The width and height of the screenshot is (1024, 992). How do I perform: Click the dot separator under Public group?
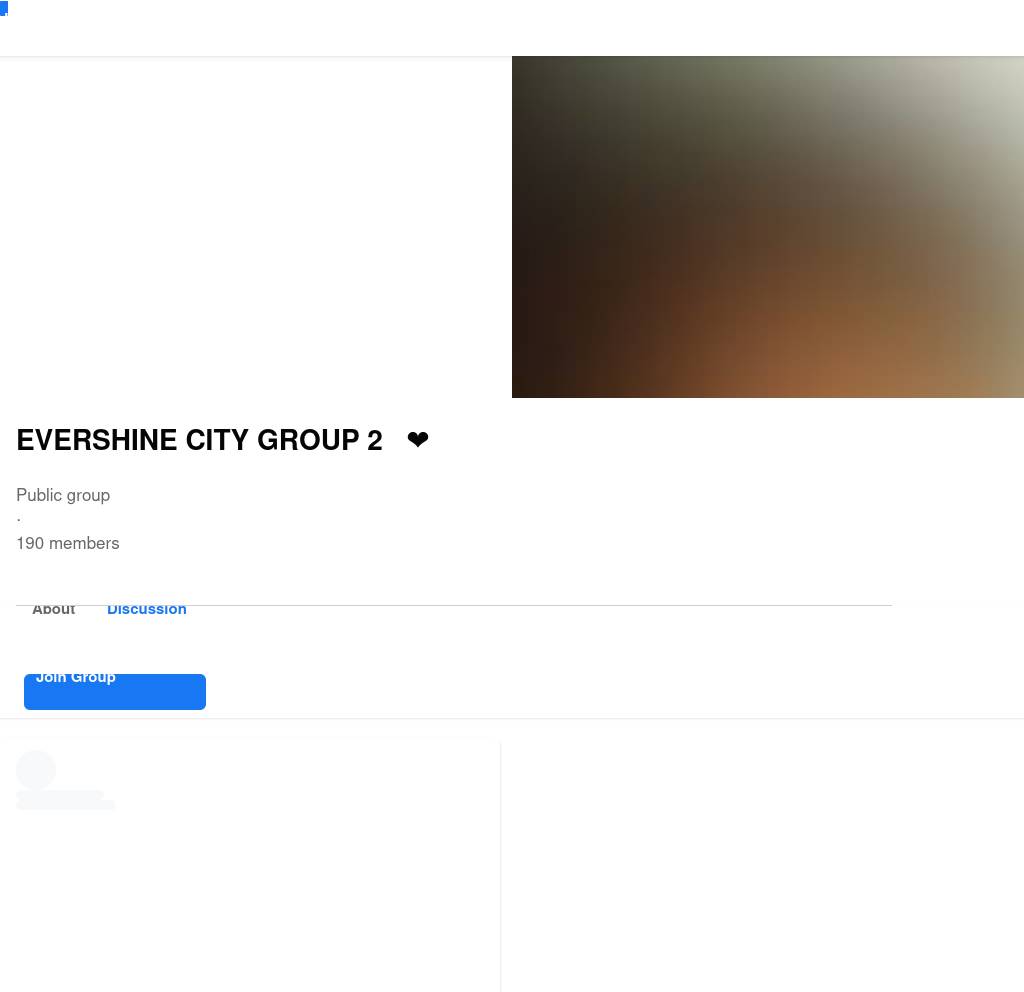point(19,520)
